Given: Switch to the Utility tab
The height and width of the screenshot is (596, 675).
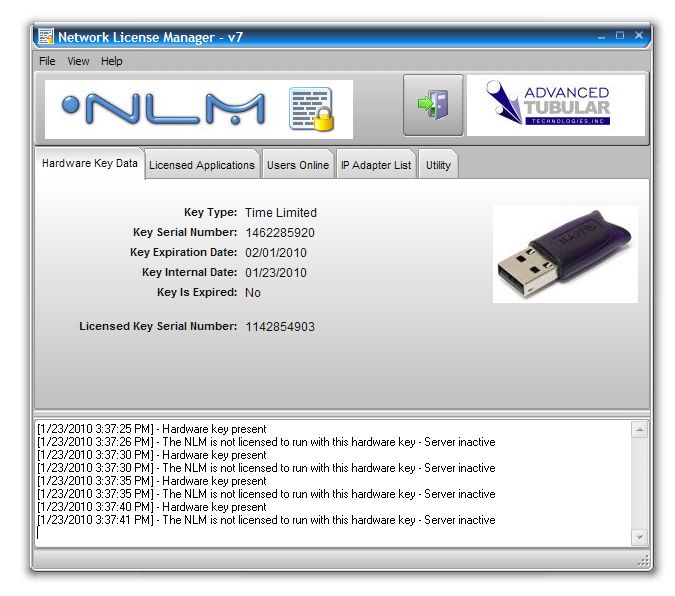Looking at the screenshot, I should click(x=438, y=165).
